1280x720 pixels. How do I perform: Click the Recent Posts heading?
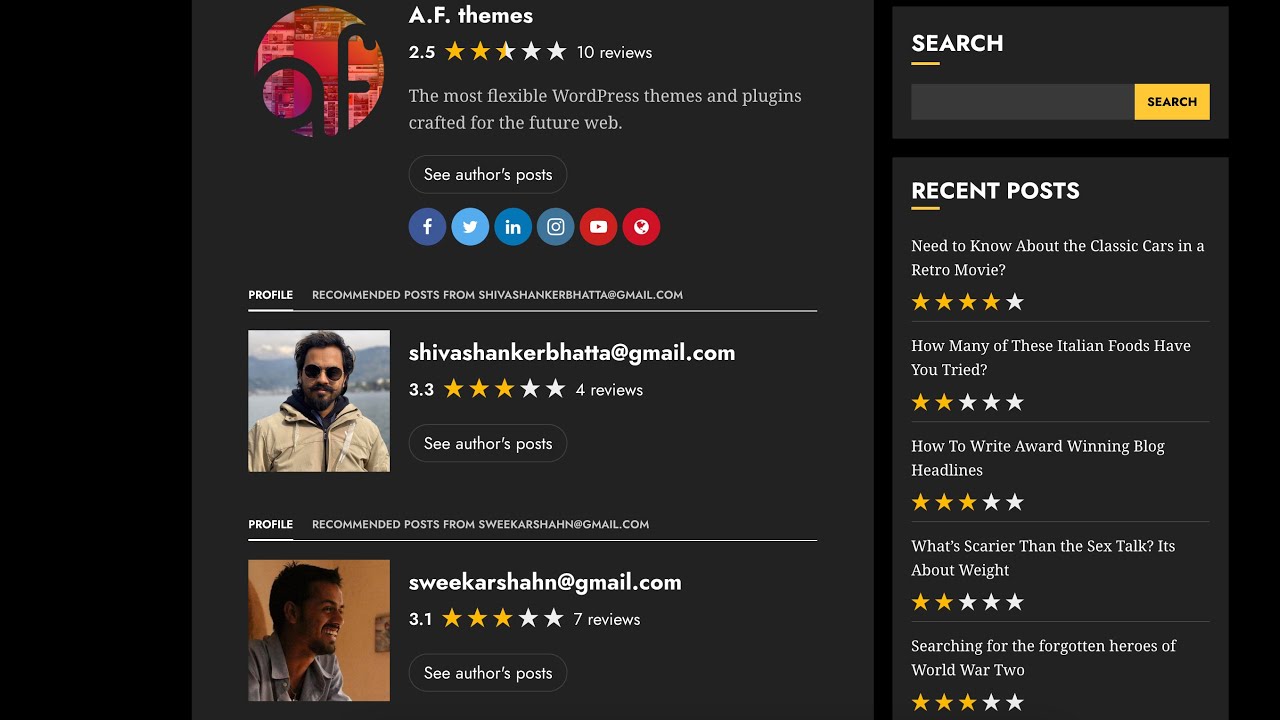995,191
